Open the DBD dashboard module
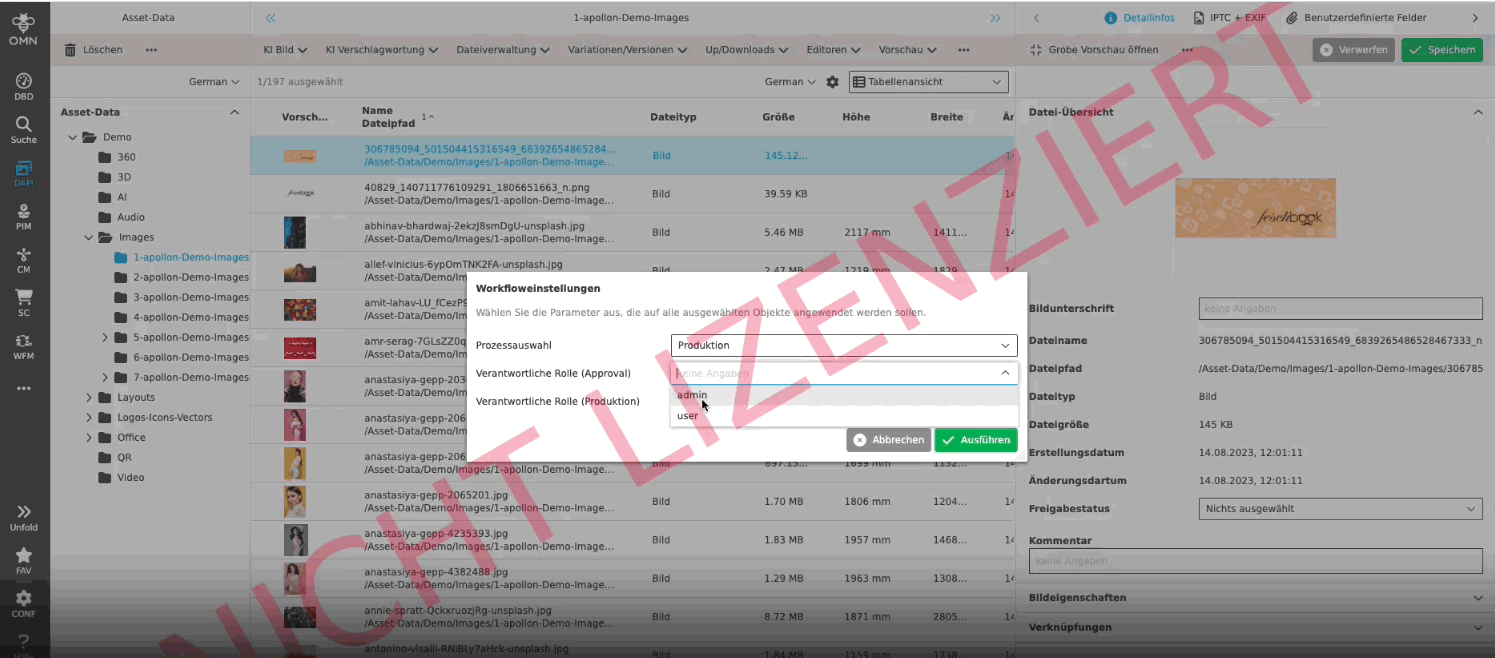Viewport: 1495px width, 658px height. pos(23,87)
